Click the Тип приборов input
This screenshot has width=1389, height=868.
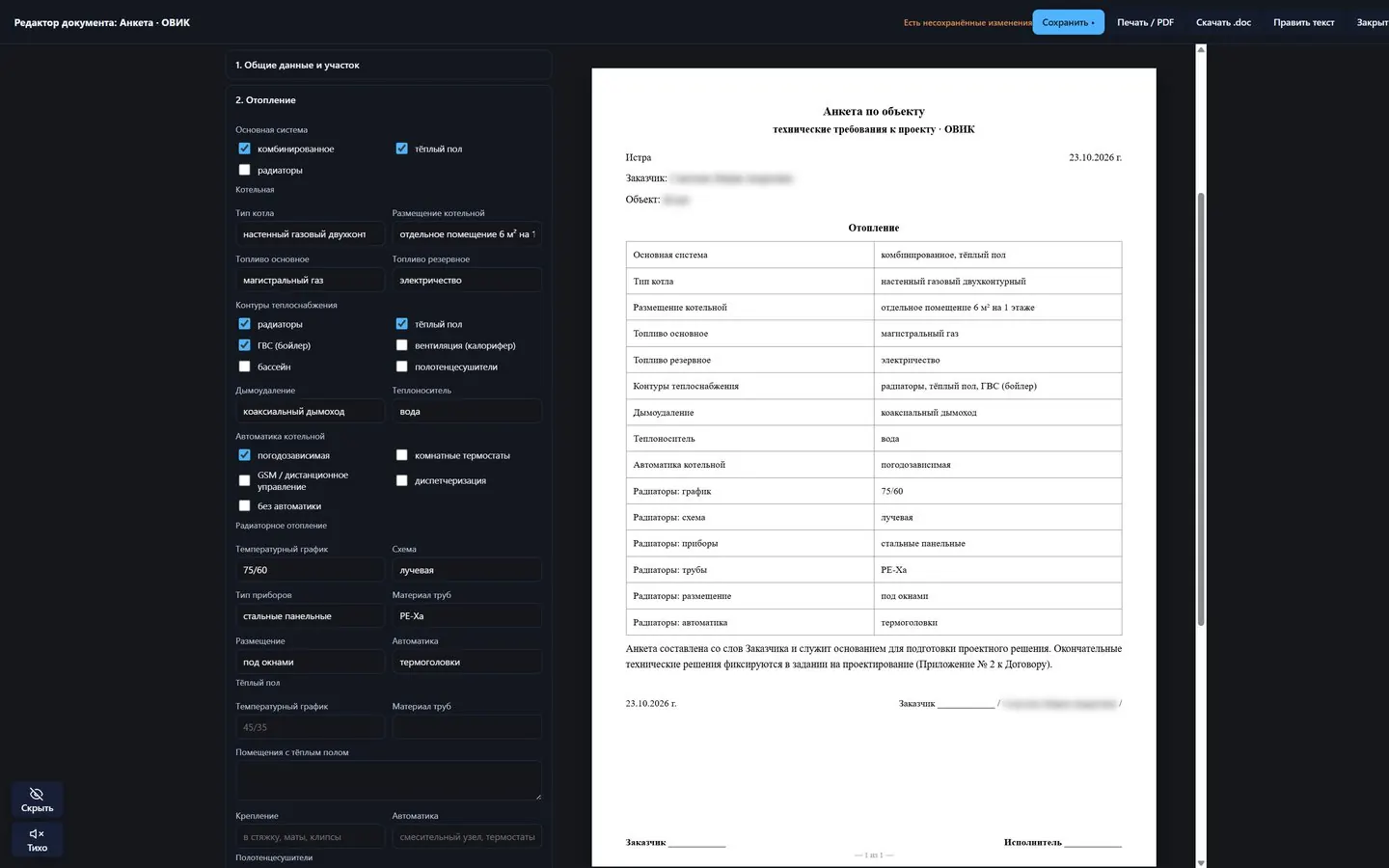pyautogui.click(x=310, y=616)
